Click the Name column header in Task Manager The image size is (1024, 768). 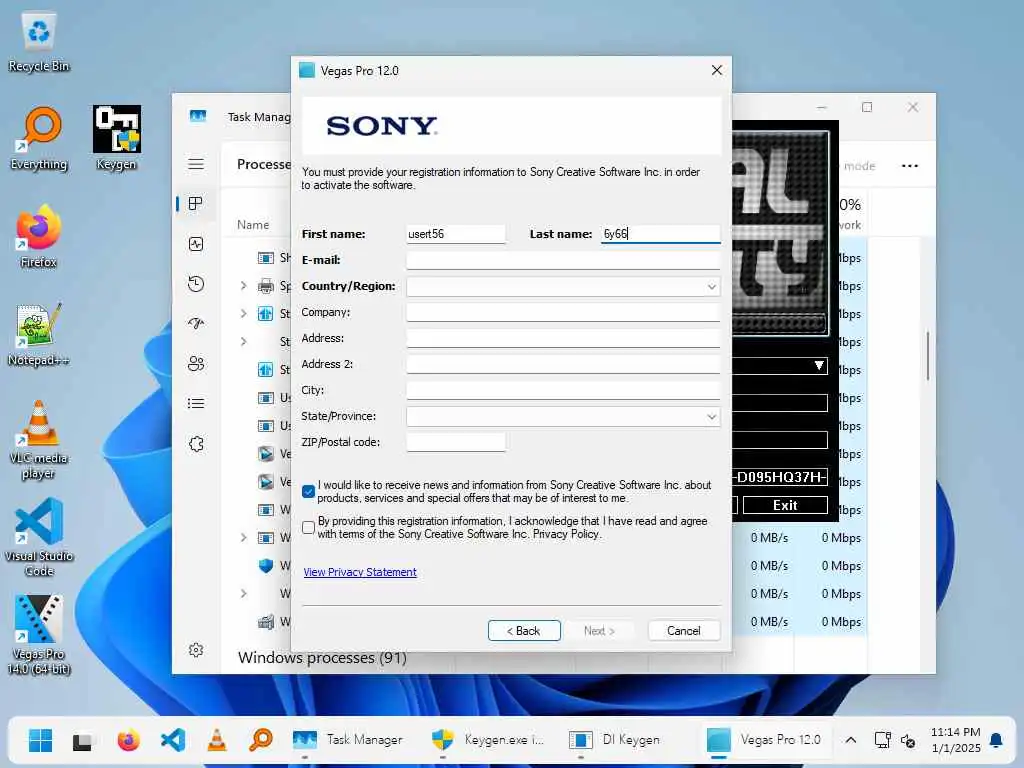pyautogui.click(x=253, y=225)
